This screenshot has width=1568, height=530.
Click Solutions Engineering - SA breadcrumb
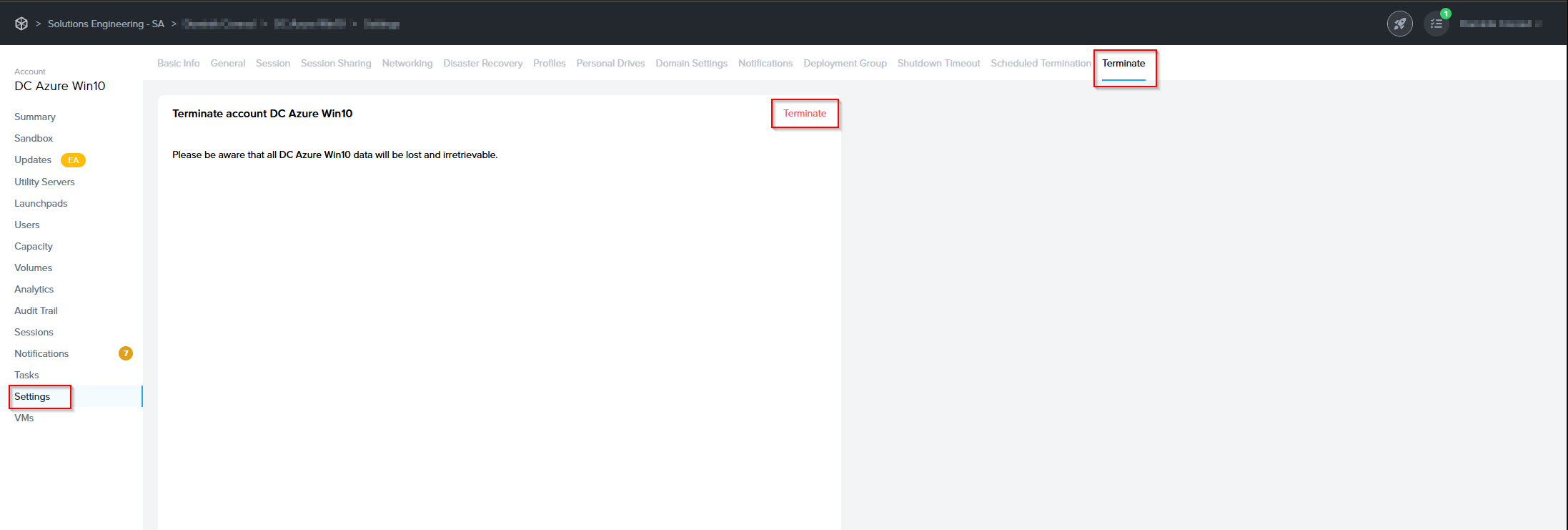(106, 24)
